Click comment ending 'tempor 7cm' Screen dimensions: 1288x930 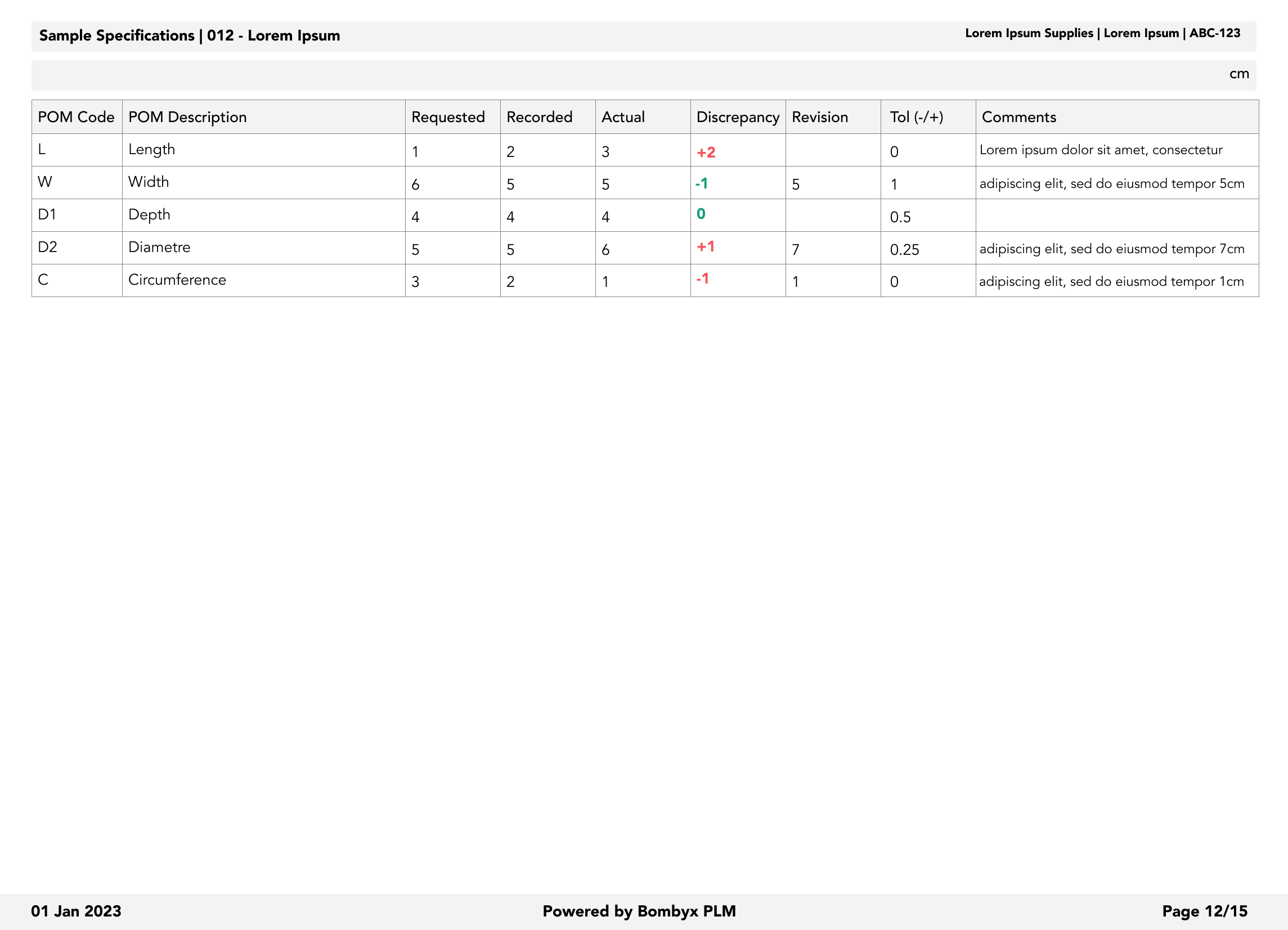pyautogui.click(x=1112, y=249)
